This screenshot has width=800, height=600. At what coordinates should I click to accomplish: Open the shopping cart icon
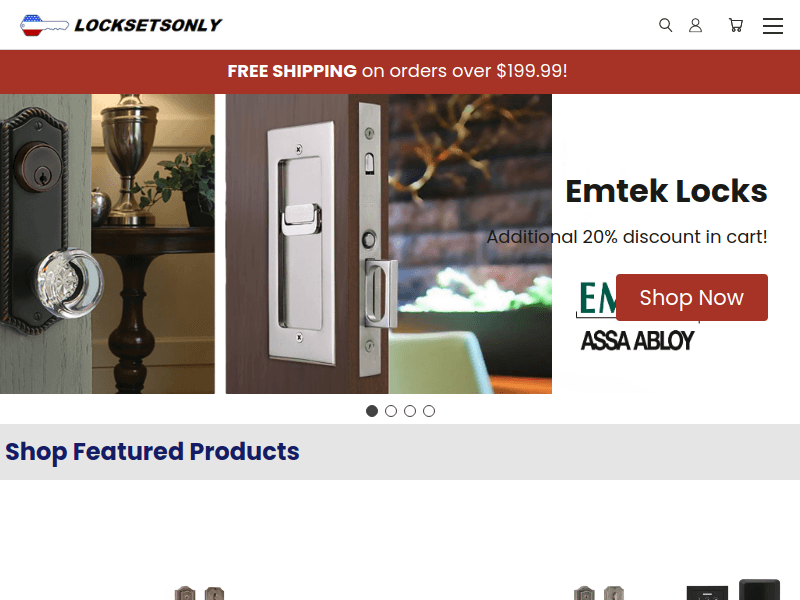point(736,25)
